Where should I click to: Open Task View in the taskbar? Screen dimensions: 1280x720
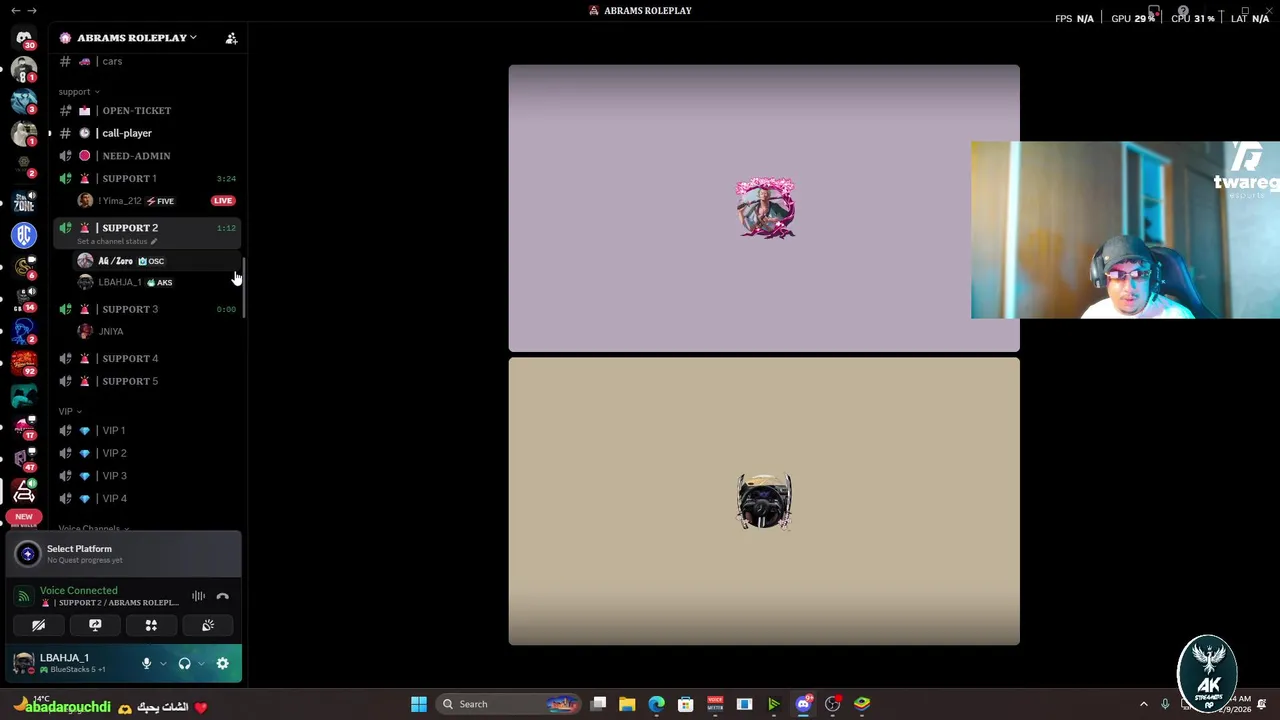[598, 704]
